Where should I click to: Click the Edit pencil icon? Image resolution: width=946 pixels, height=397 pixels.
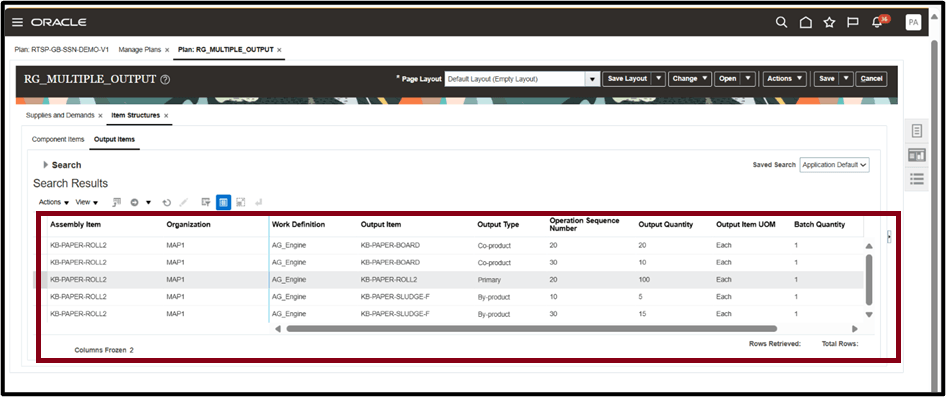click(x=184, y=203)
